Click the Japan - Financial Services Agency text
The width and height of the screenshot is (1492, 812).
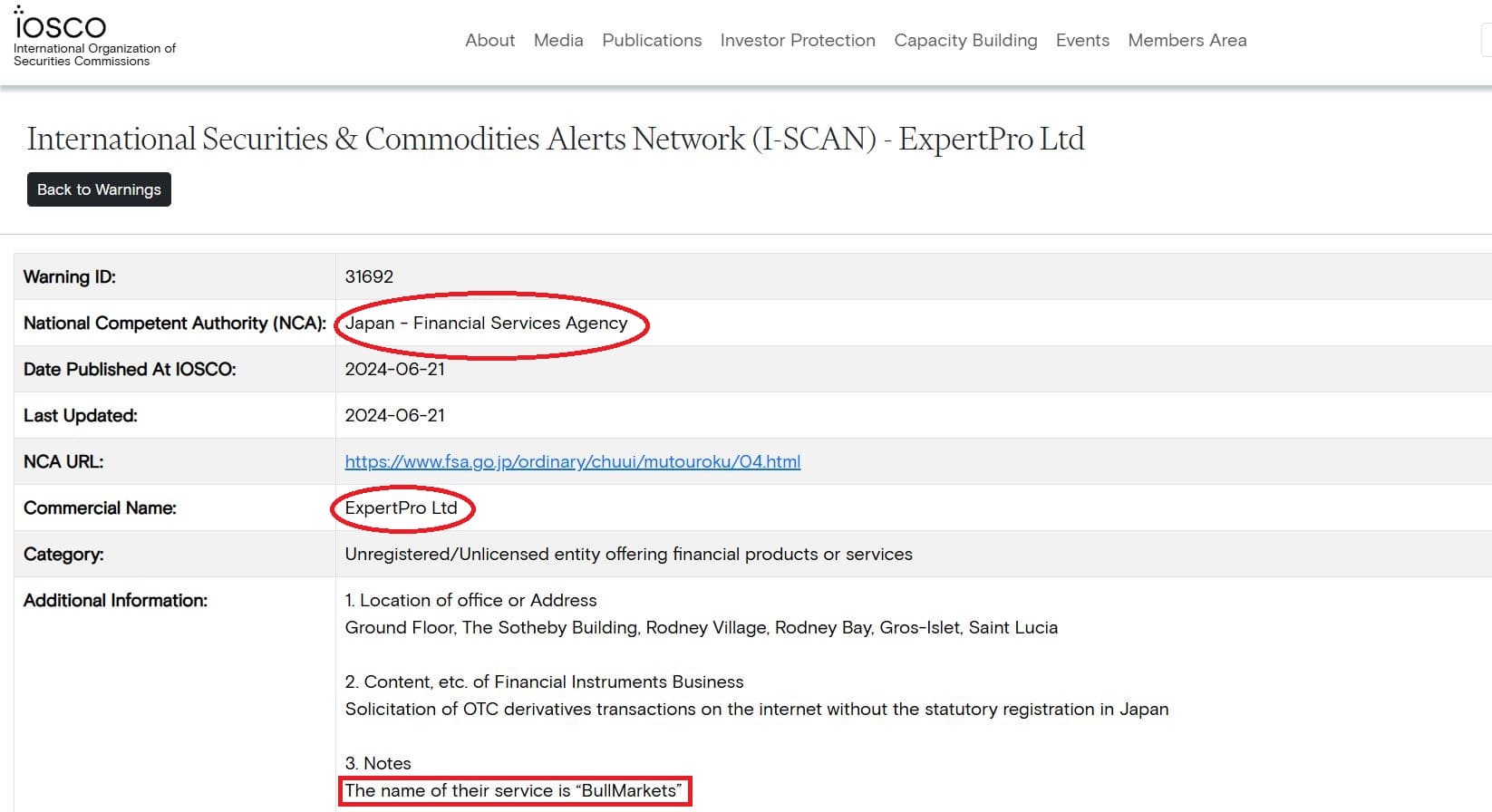coord(486,324)
